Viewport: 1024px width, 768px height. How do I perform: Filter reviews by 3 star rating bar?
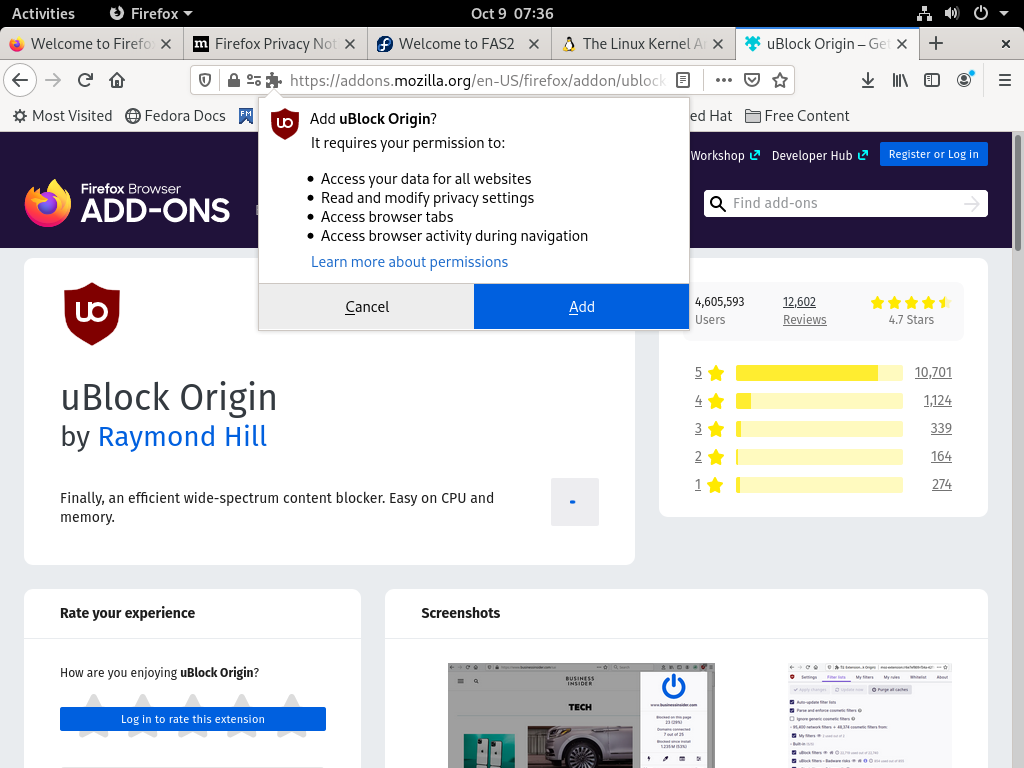(819, 429)
